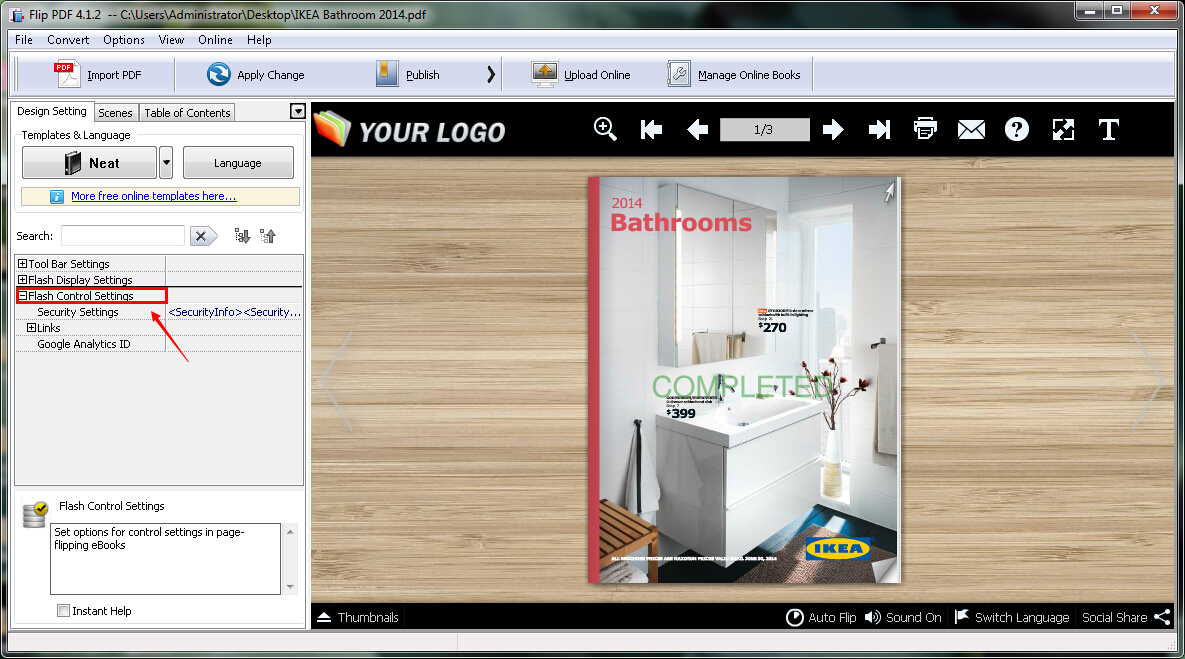
Task: Open the template dropdown arrow beside Neat
Action: point(166,162)
